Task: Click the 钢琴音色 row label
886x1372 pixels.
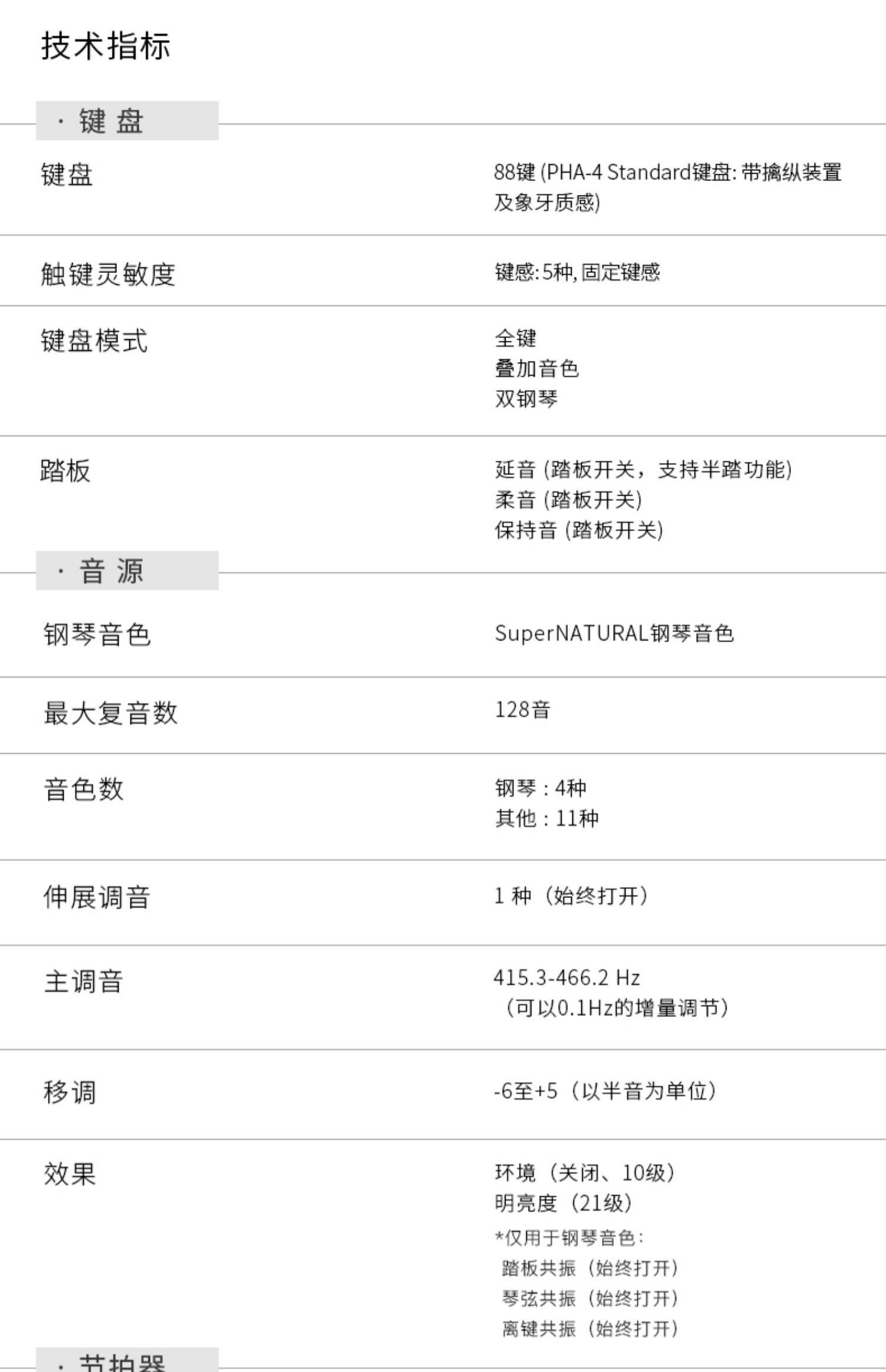Action: [97, 635]
